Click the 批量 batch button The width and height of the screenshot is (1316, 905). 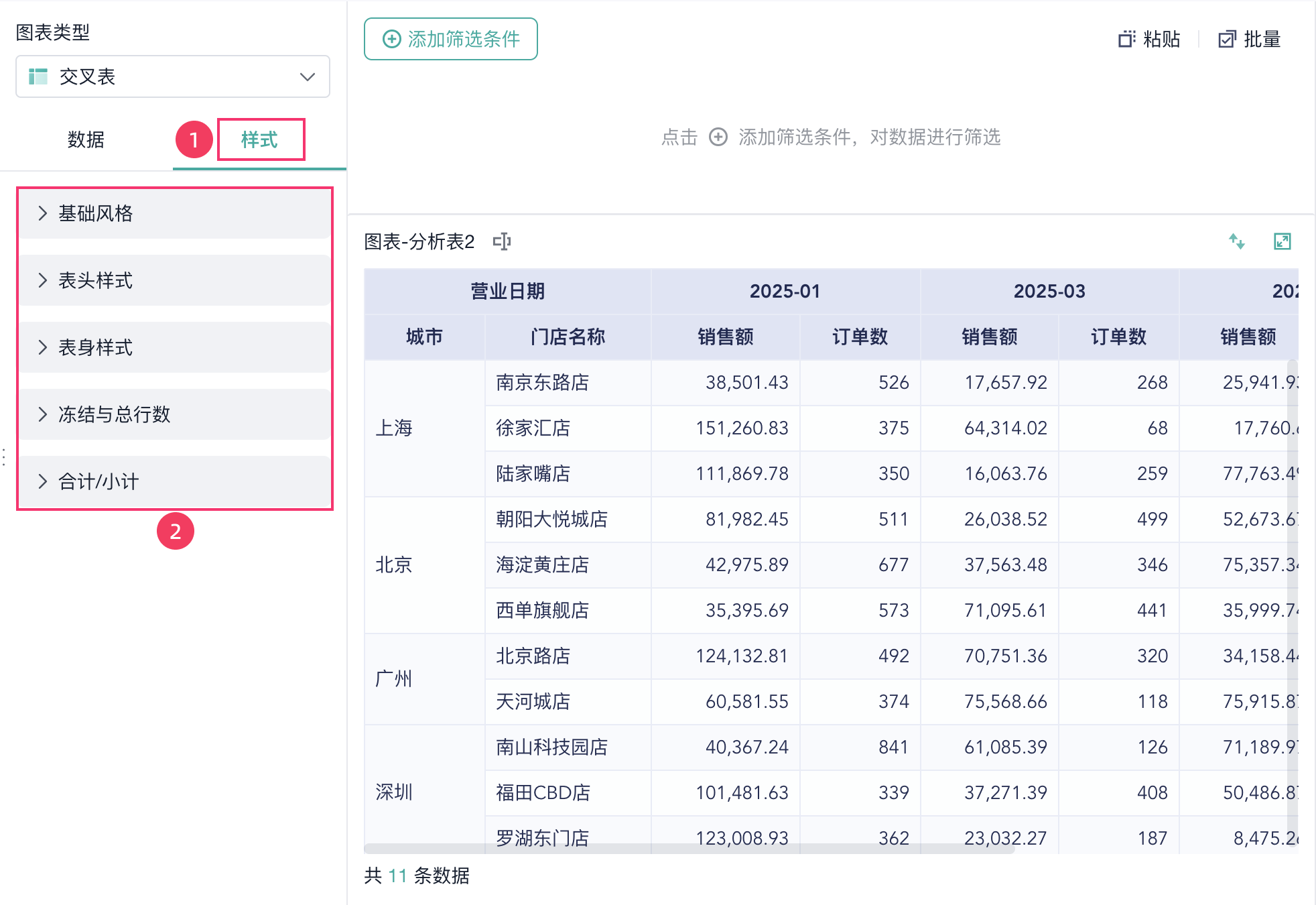coord(1250,39)
